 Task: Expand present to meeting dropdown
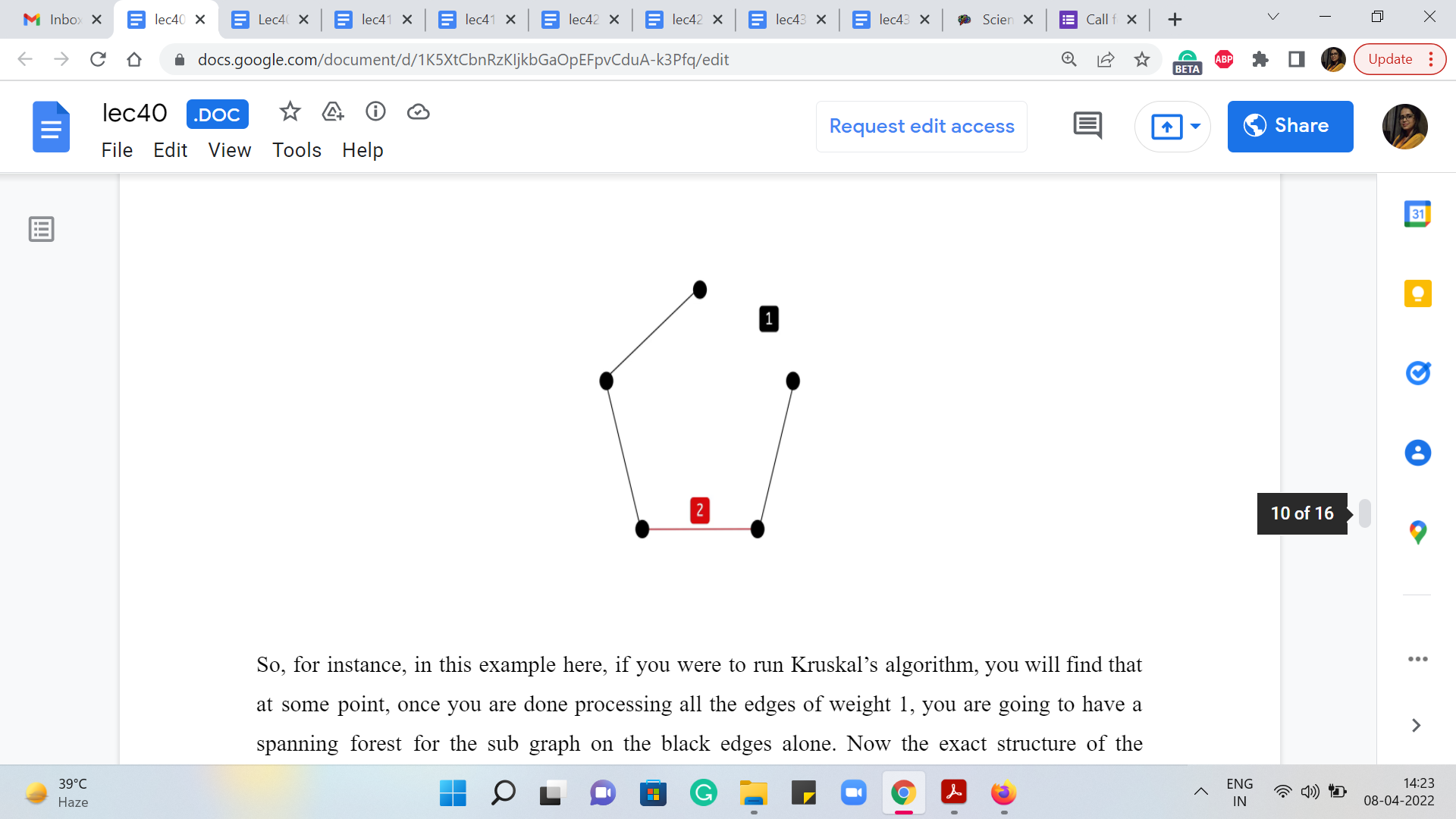[x=1195, y=126]
